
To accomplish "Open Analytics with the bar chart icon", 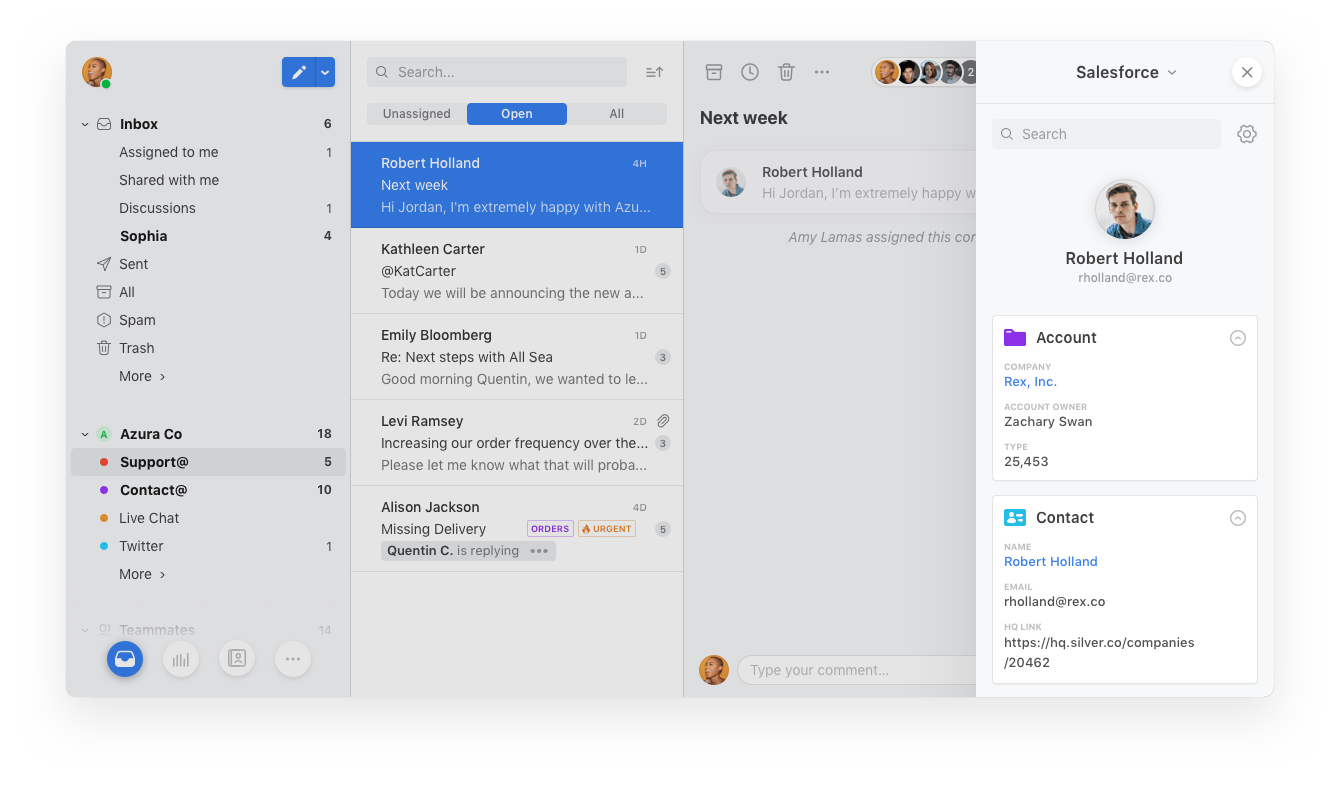I will (180, 658).
